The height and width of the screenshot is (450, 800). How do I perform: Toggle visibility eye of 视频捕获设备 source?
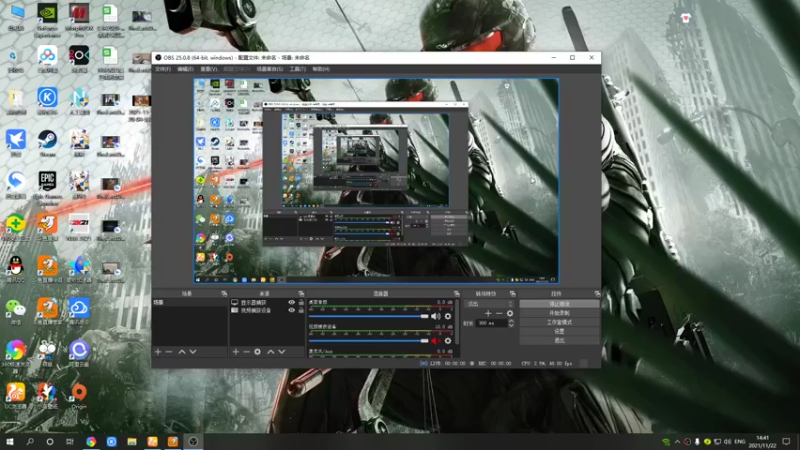291,310
